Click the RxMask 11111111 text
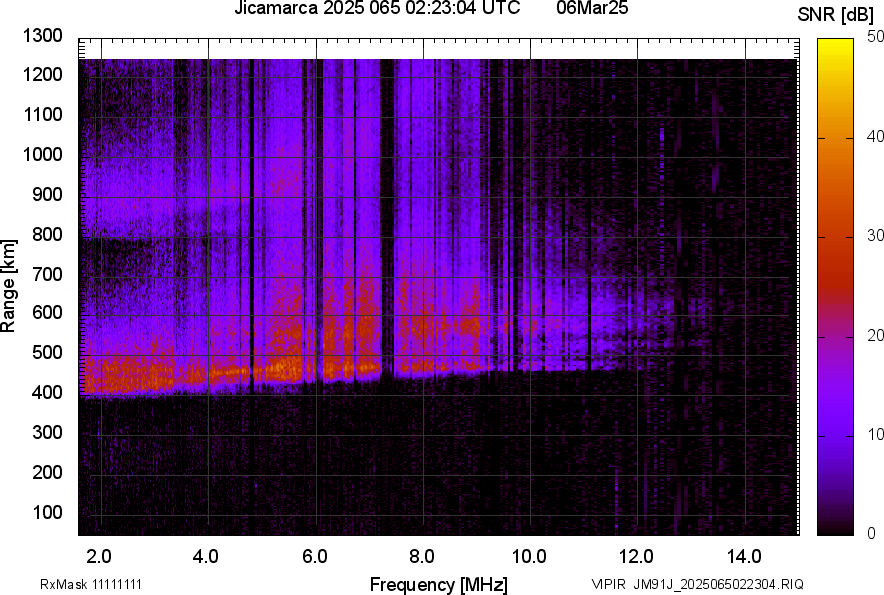This screenshot has height=595, width=884. [97, 584]
